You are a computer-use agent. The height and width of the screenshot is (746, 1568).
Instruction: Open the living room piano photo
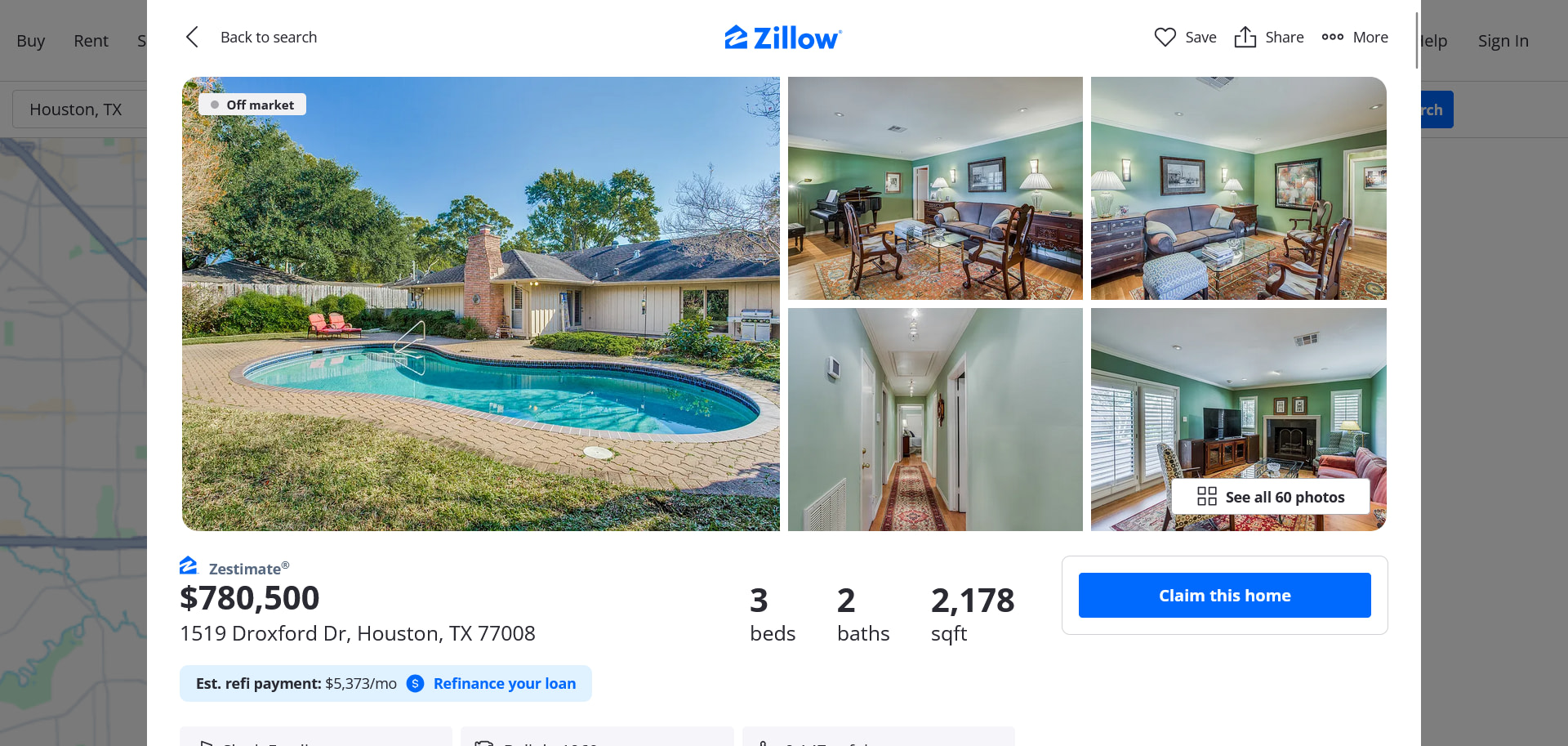(935, 188)
